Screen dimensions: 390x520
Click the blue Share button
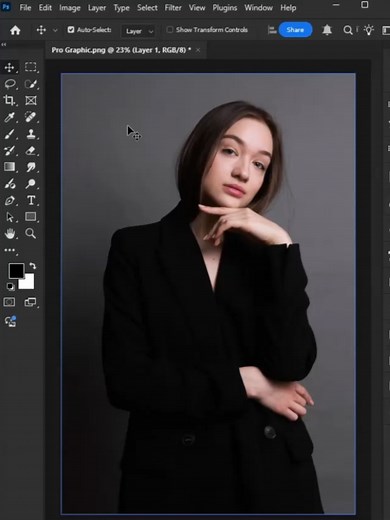295,30
